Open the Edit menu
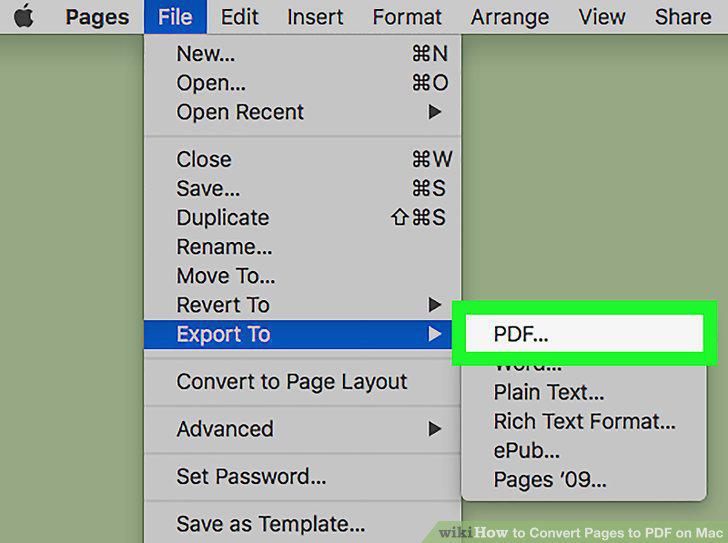728x543 pixels. [240, 17]
